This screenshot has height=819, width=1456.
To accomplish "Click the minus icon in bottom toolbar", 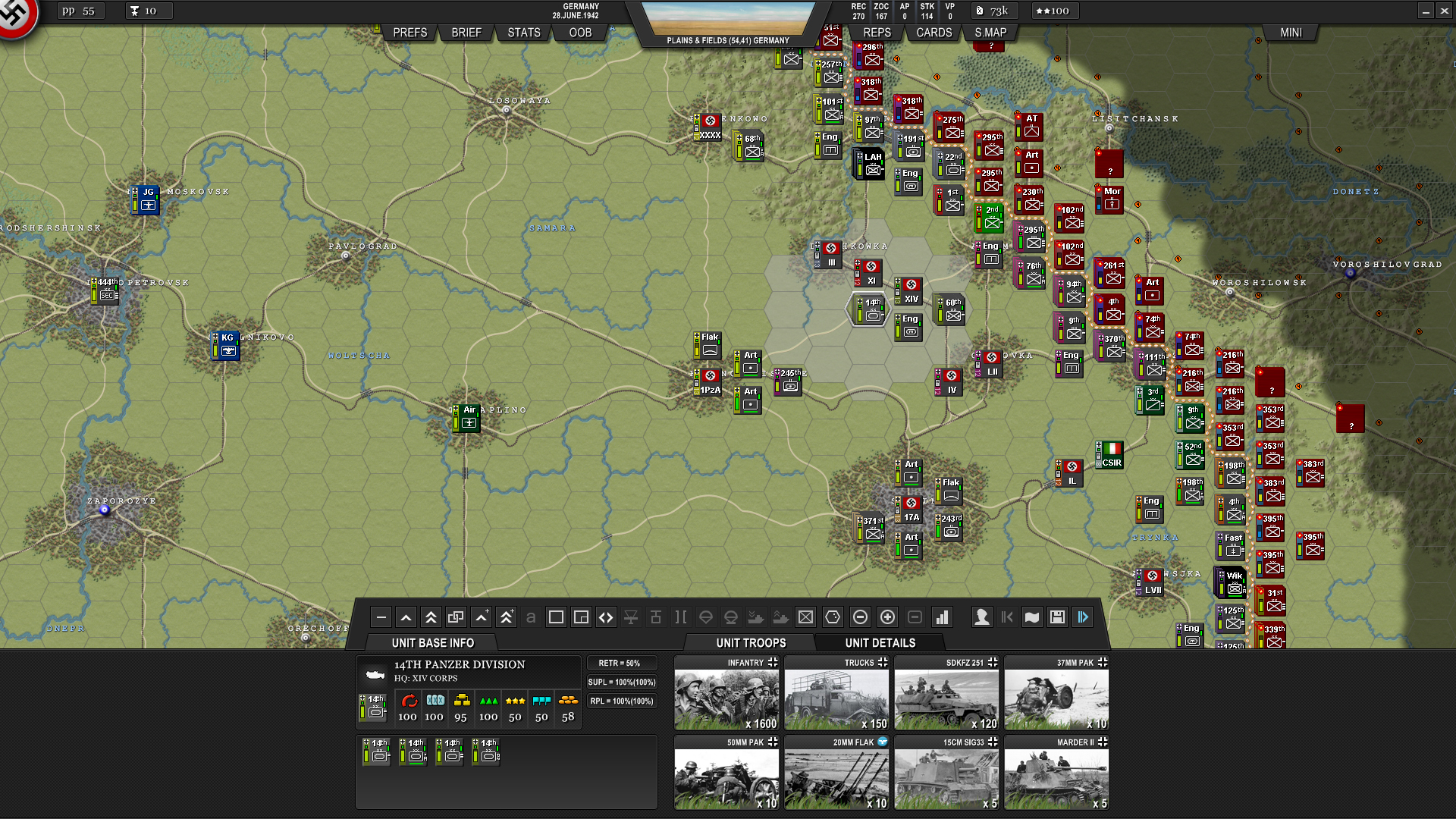I will click(x=381, y=617).
